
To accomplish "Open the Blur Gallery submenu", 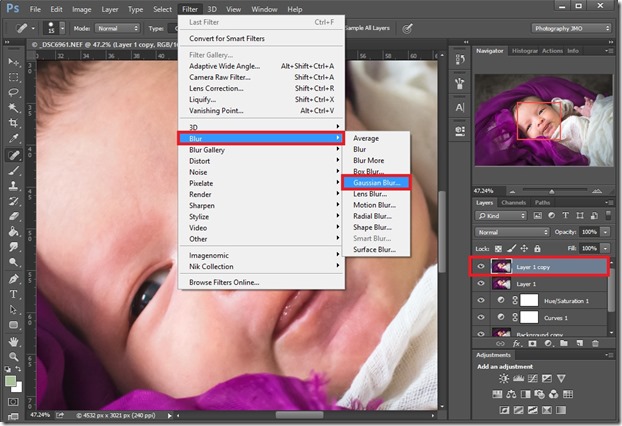I will (x=261, y=150).
